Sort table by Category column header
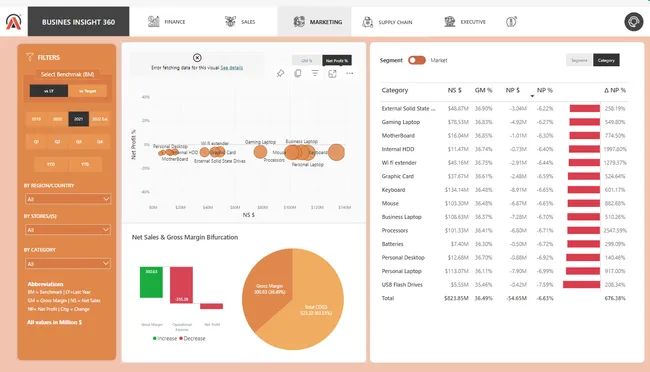 [395, 90]
